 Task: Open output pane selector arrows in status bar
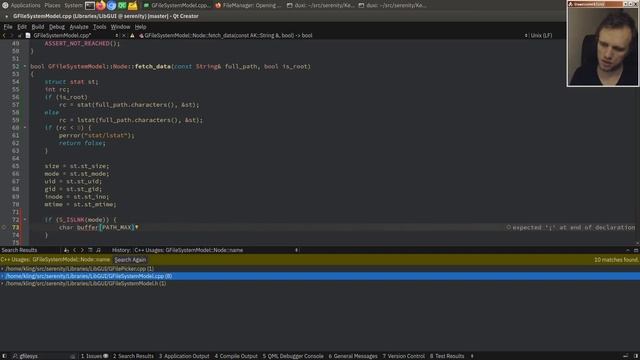click(472, 356)
